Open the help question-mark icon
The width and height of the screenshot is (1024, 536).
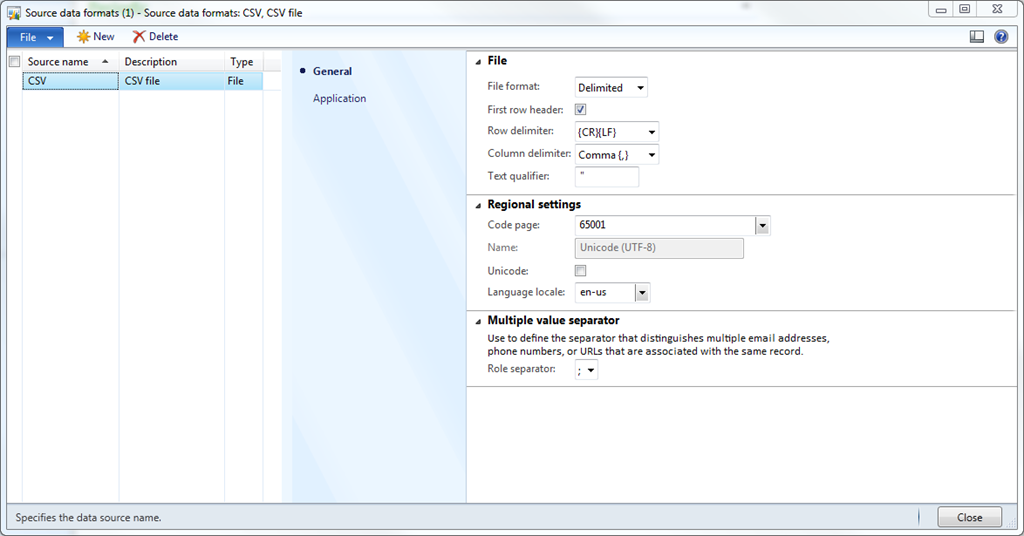click(1000, 37)
